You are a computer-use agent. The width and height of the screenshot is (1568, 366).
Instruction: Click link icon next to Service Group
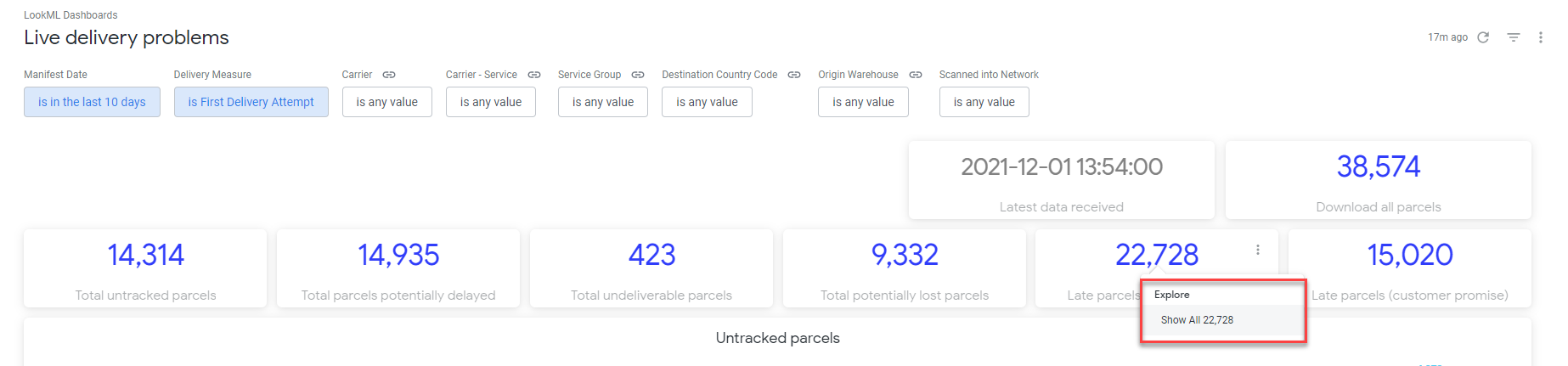click(x=638, y=75)
